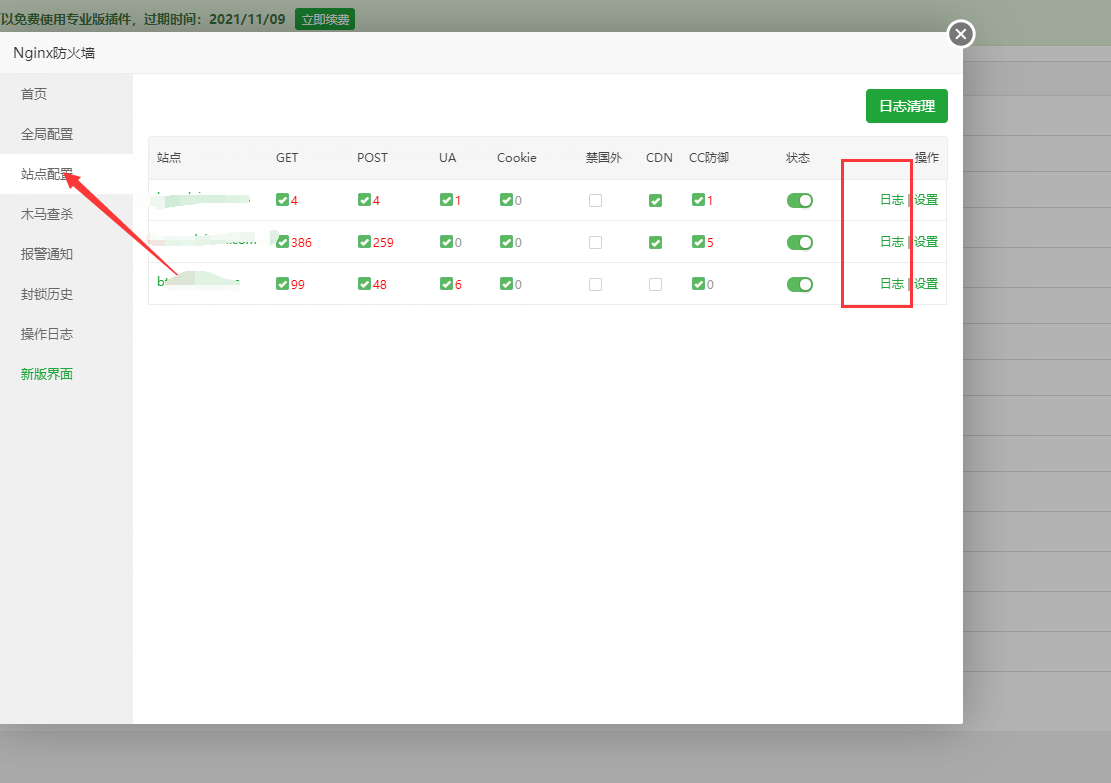Toggle the UA checkbox in the GET 386 row
Viewport: 1111px width, 783px height.
point(446,242)
